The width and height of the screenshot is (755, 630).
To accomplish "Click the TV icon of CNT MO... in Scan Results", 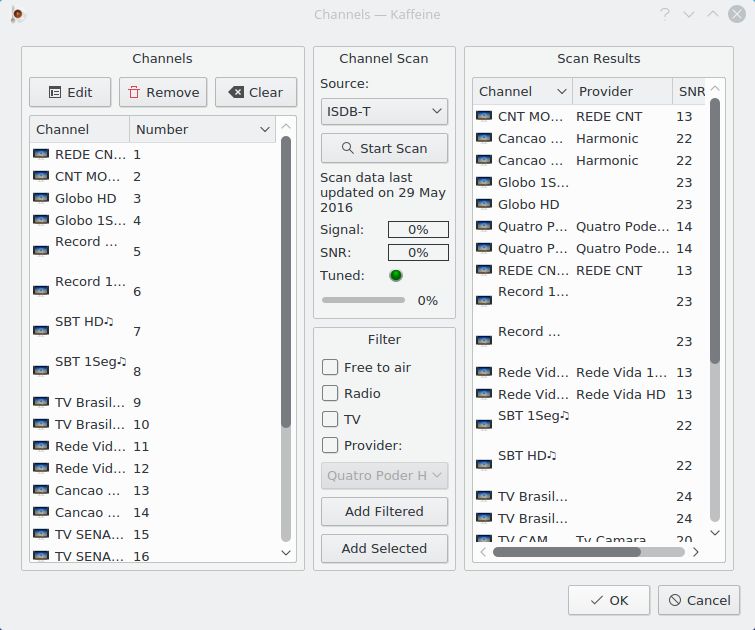I will click(x=484, y=116).
